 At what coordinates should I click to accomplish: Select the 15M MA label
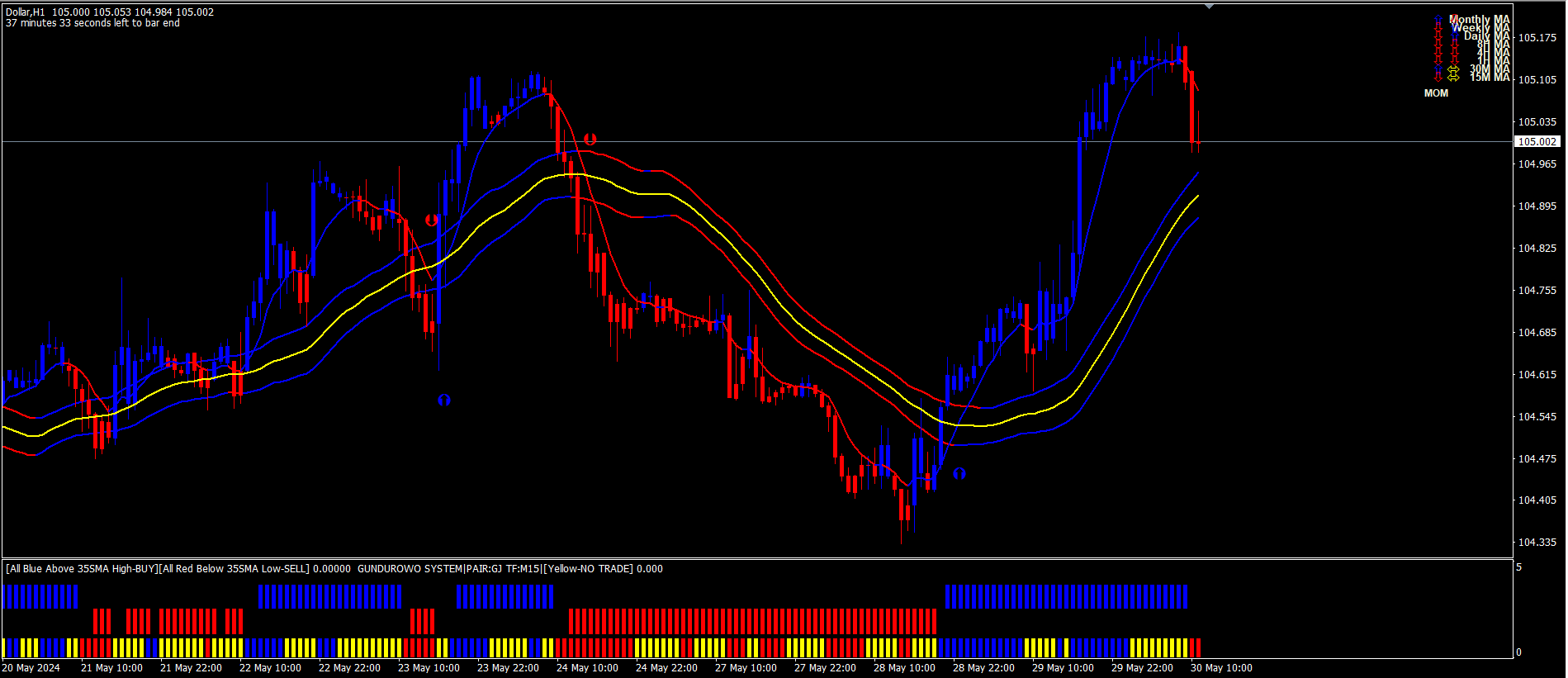tap(1490, 77)
